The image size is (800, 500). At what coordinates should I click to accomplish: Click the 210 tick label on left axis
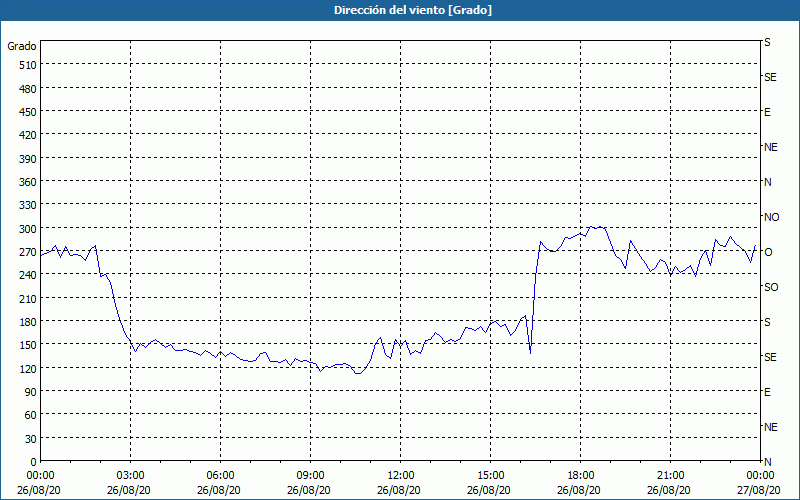(28, 299)
